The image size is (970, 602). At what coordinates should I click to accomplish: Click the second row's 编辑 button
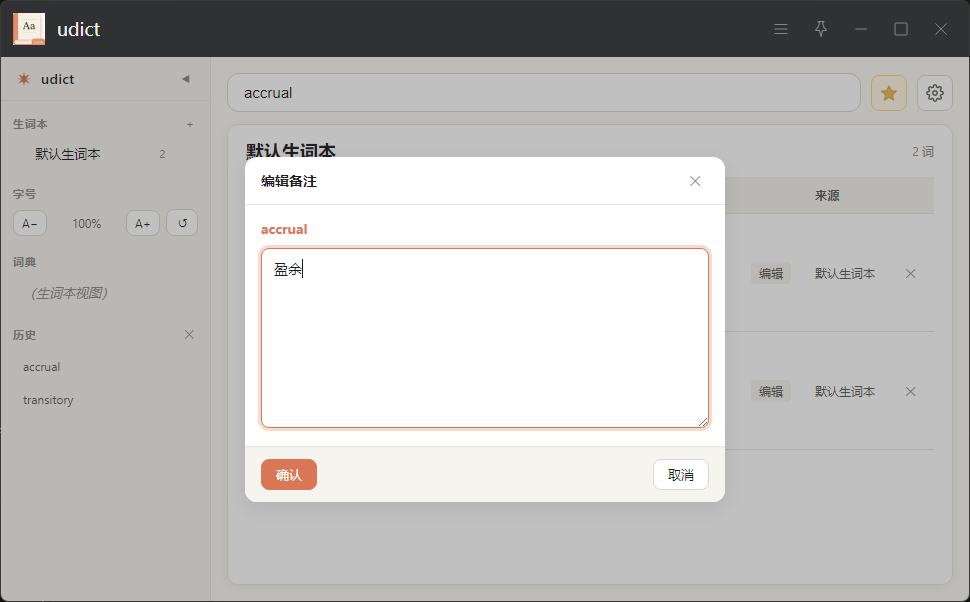point(770,391)
